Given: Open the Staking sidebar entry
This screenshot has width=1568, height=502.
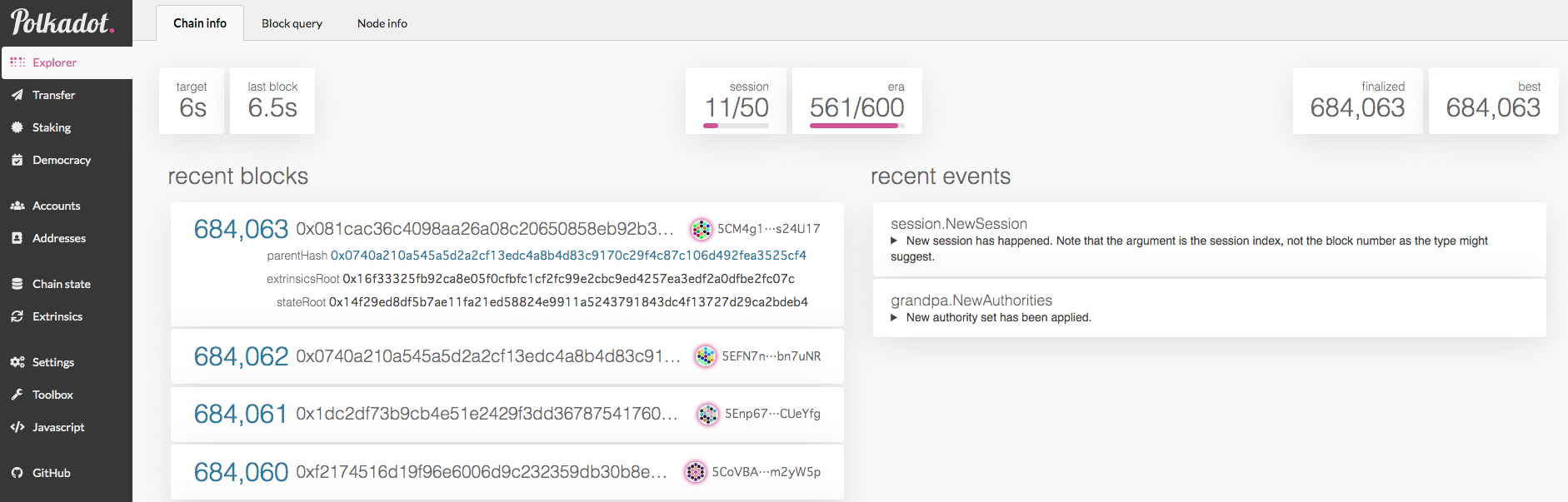Looking at the screenshot, I should (x=67, y=127).
